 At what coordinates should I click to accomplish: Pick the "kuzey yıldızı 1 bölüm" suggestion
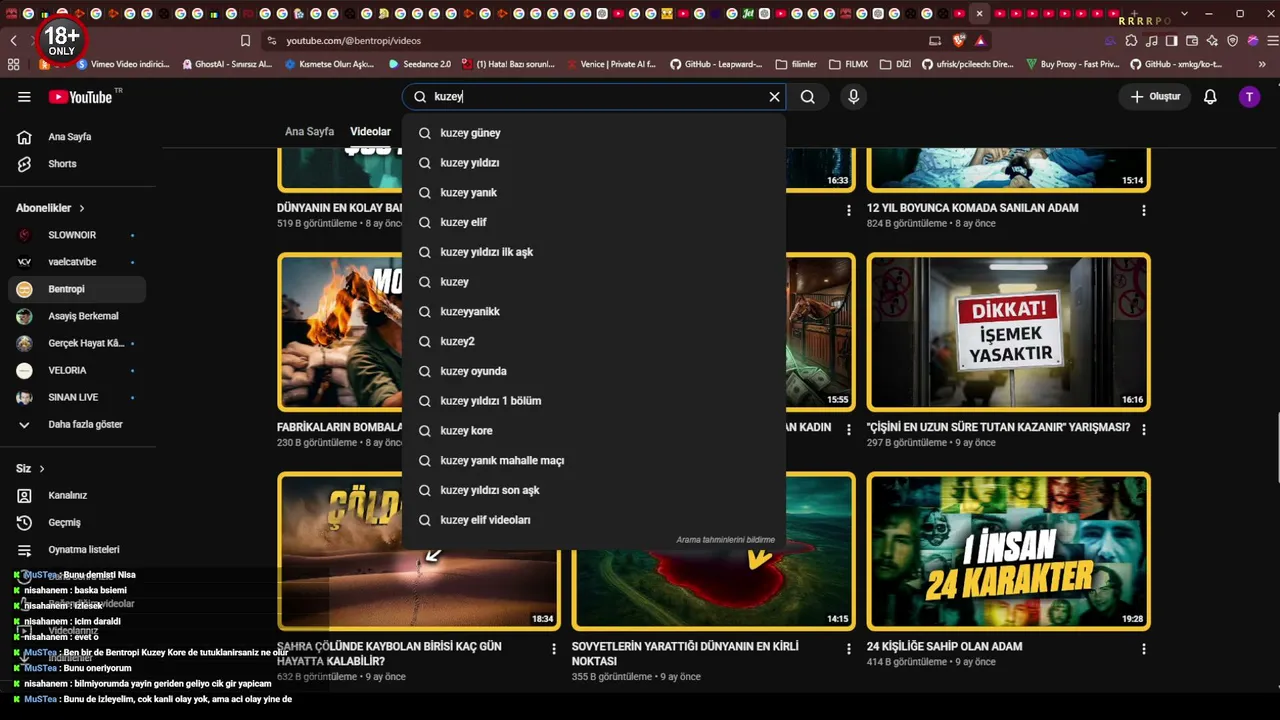click(594, 401)
